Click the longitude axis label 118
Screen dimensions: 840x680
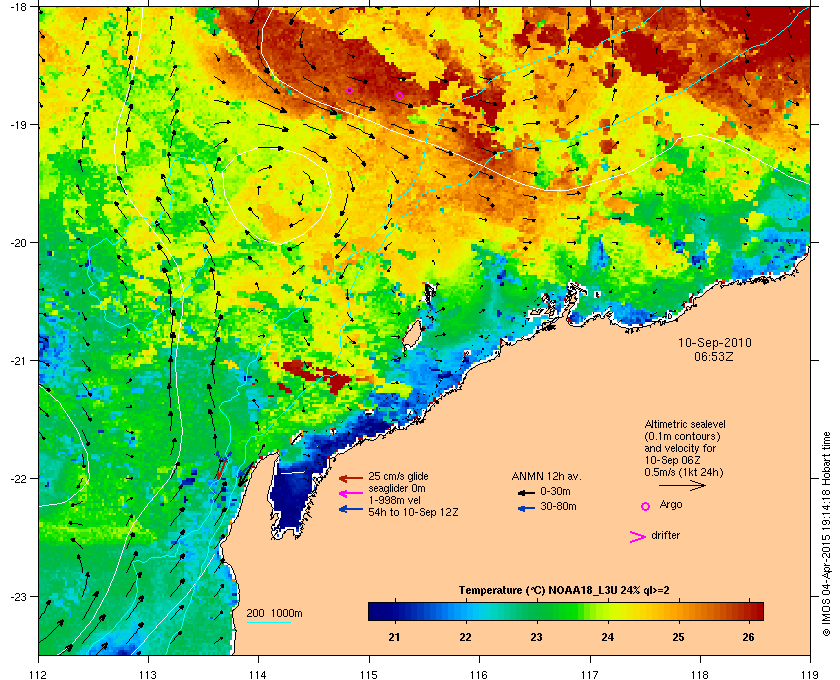click(x=700, y=674)
